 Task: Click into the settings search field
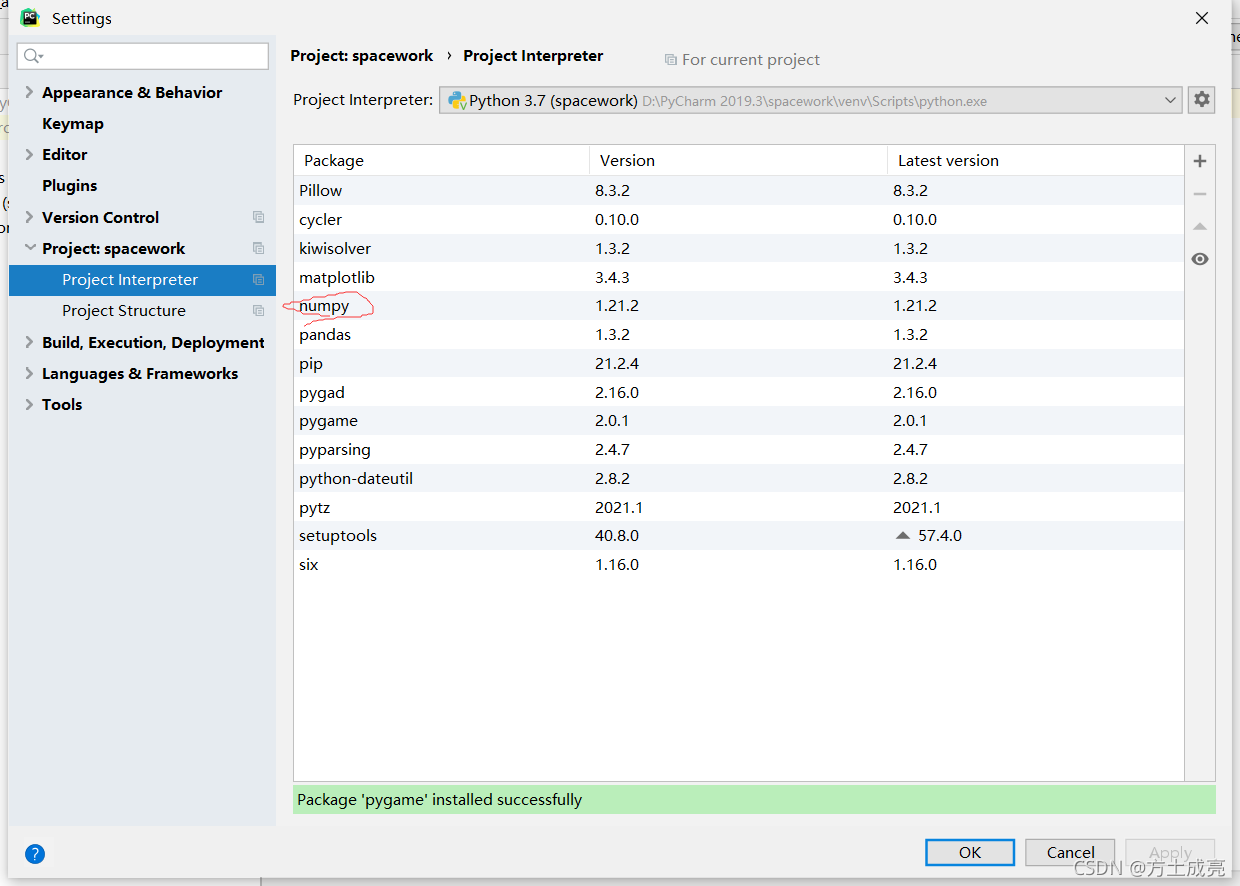tap(150, 56)
